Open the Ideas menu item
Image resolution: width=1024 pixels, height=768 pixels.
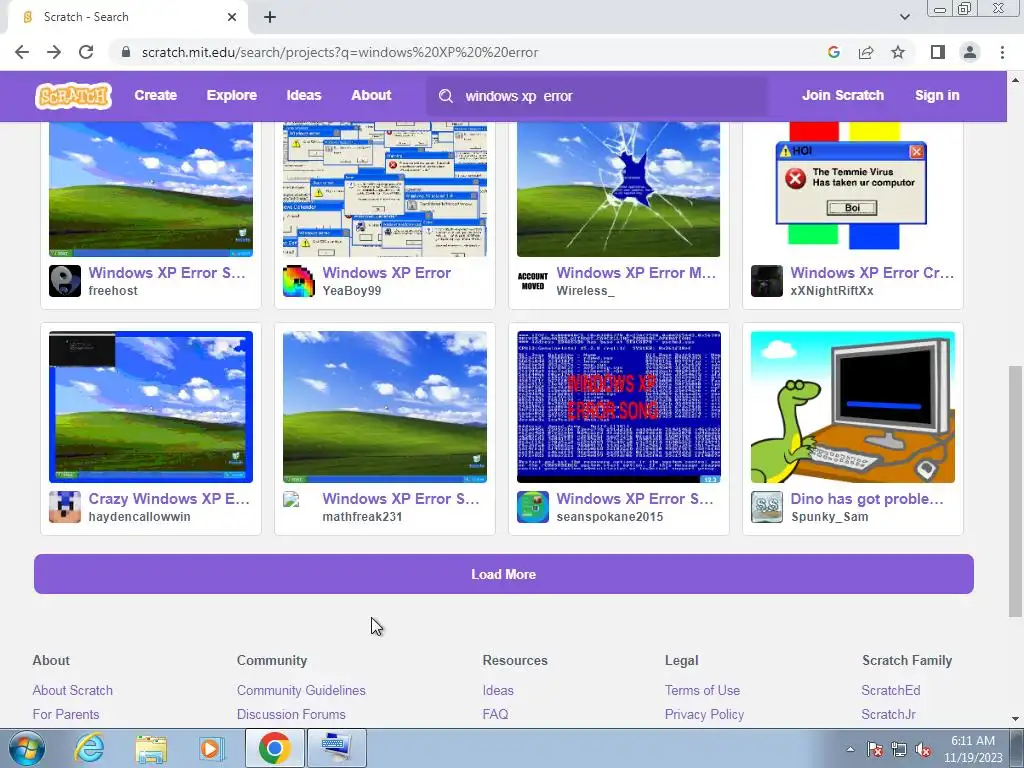click(x=304, y=95)
